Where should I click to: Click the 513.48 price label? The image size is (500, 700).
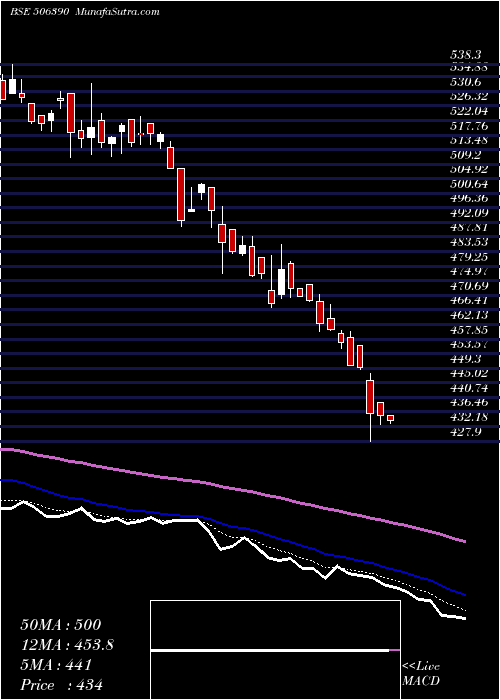(469, 140)
